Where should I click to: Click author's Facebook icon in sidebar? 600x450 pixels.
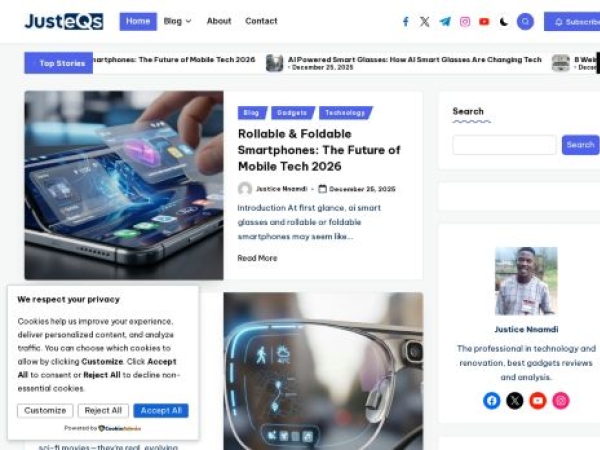pyautogui.click(x=492, y=401)
